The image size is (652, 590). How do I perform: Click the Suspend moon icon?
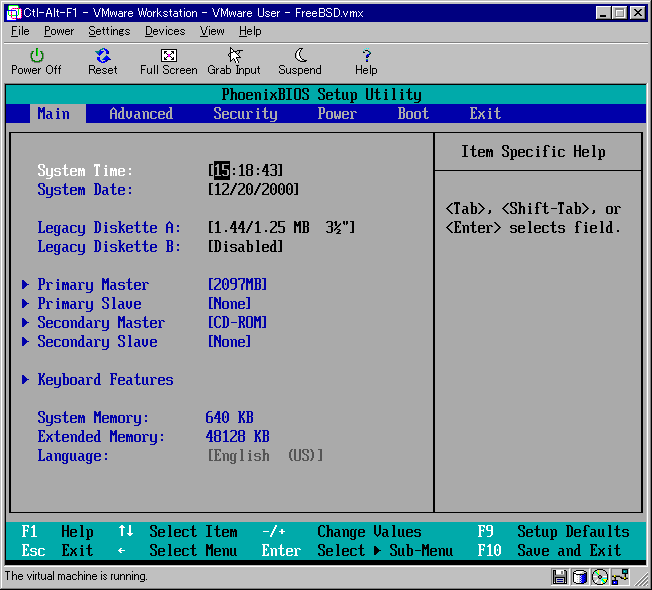[300, 55]
